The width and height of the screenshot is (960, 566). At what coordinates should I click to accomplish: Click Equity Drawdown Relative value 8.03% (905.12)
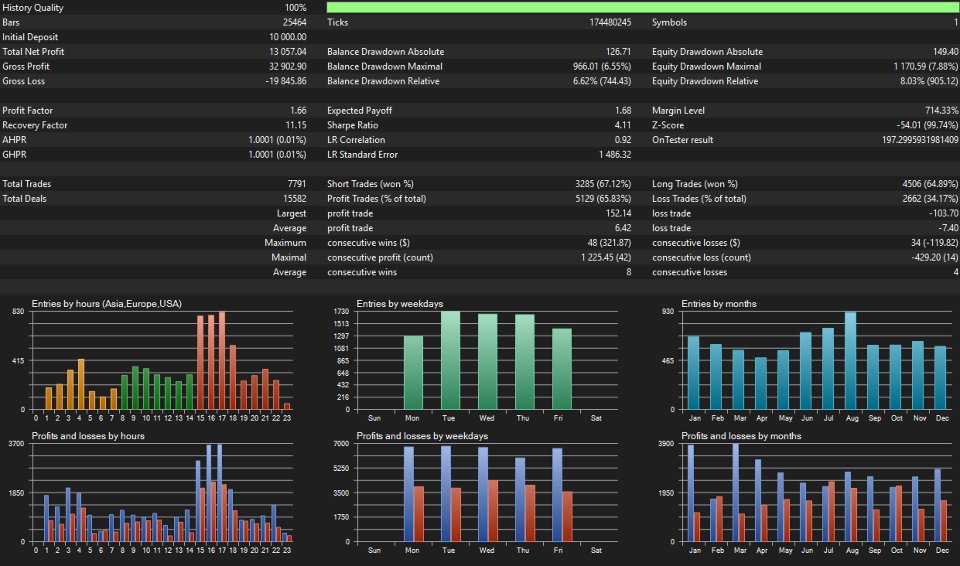929,81
